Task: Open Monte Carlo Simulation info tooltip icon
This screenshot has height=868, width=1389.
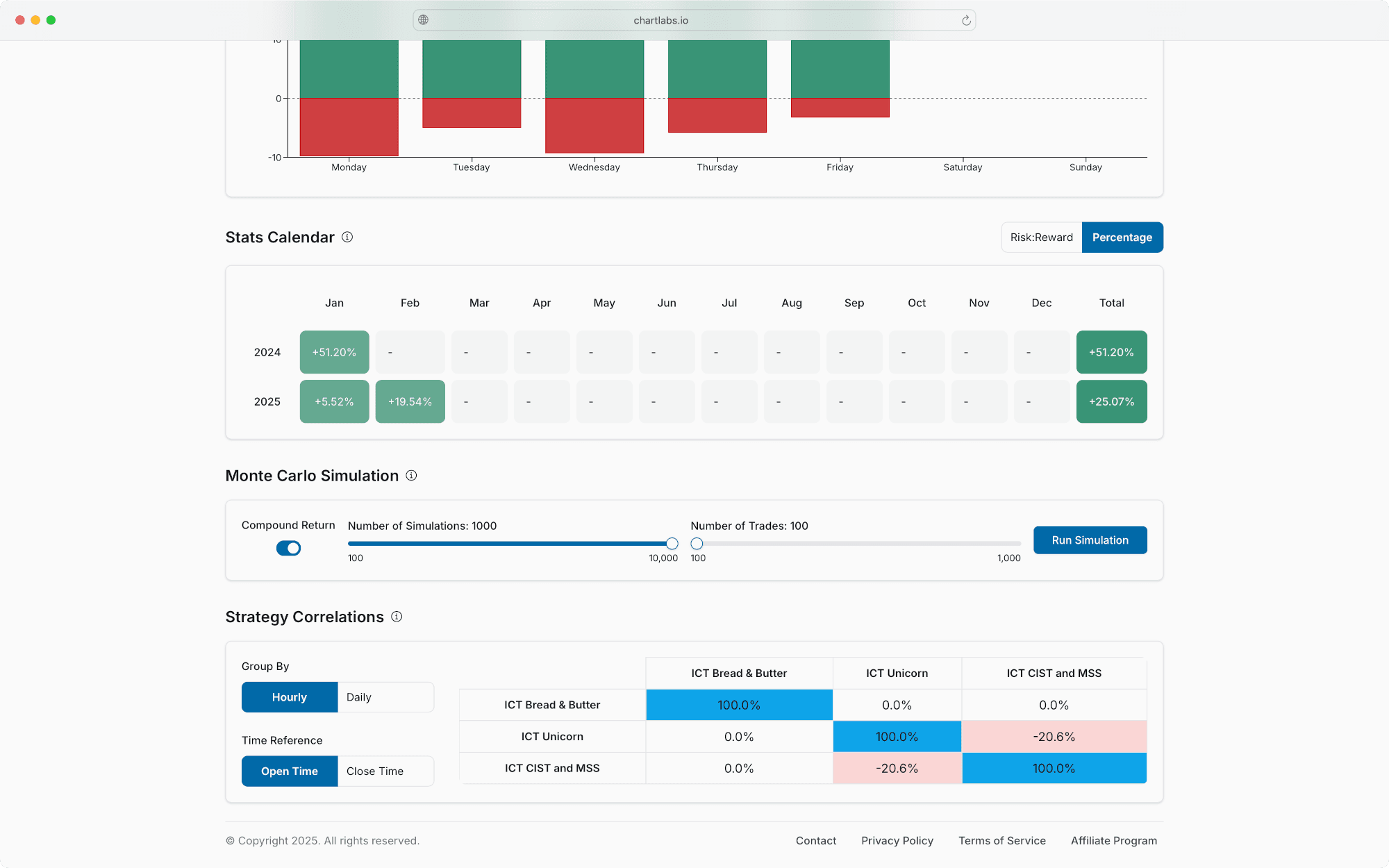Action: (x=411, y=476)
